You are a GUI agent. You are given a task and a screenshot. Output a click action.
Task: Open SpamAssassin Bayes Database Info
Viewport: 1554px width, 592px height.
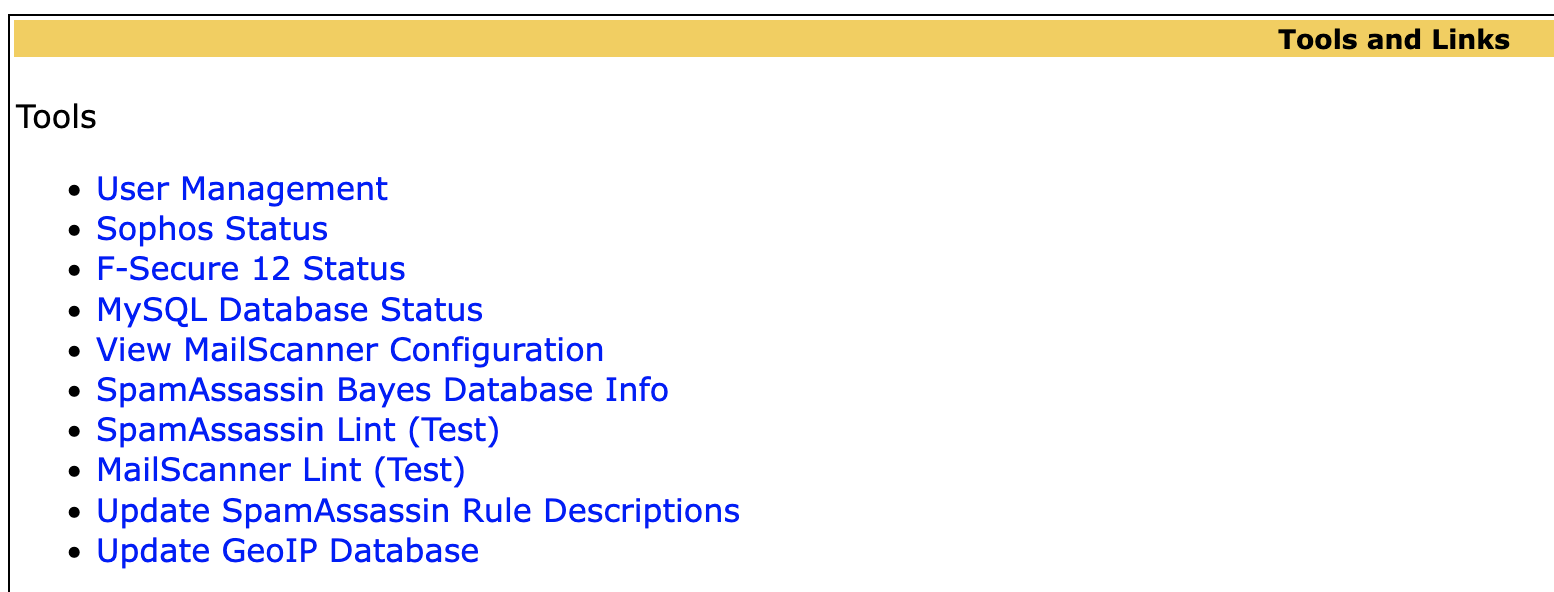(382, 390)
